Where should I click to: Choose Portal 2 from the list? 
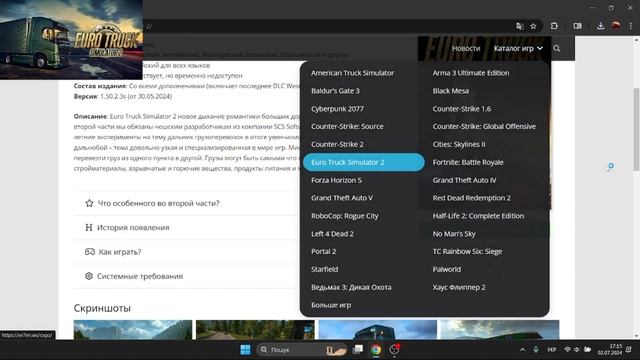(323, 251)
